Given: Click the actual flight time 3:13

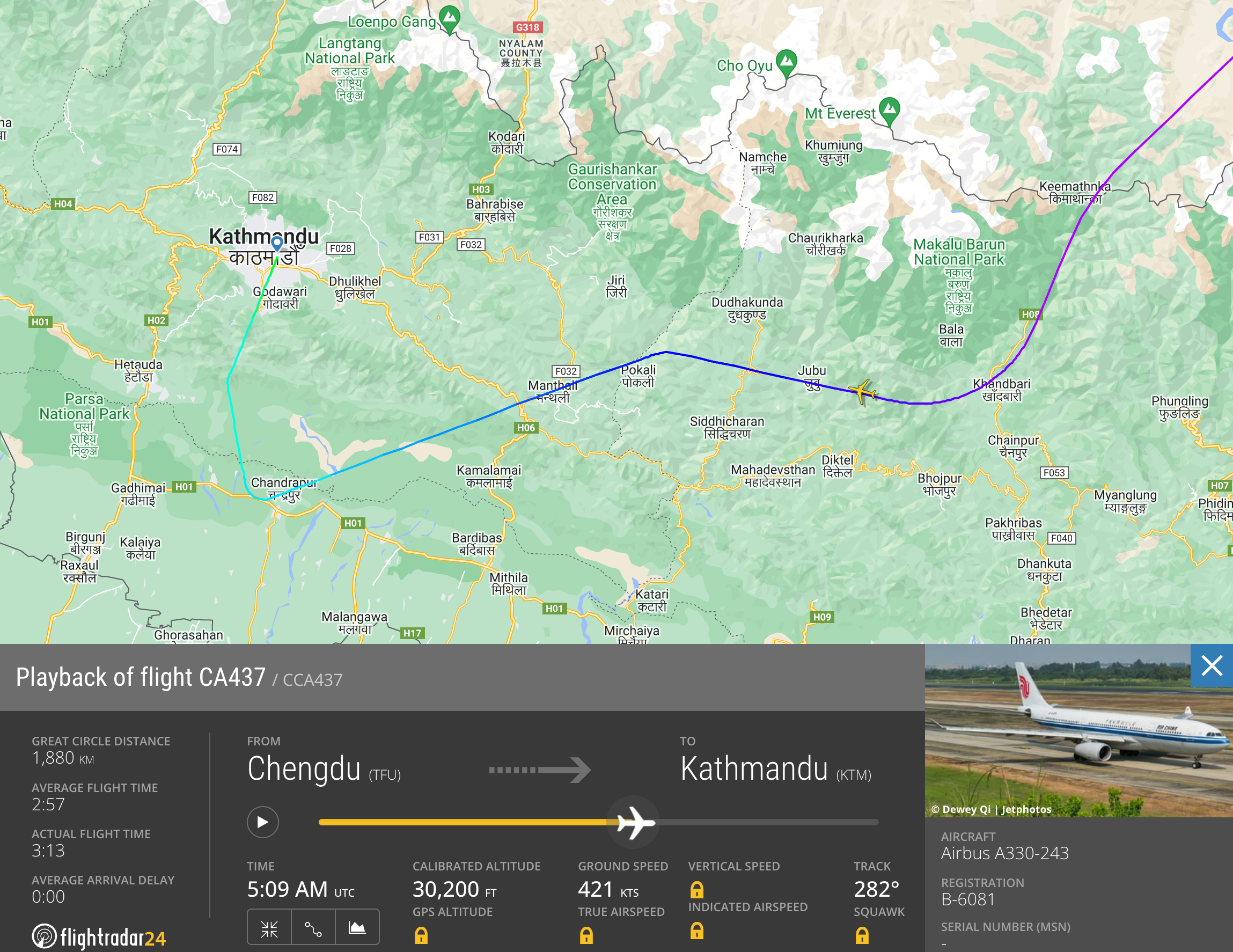Looking at the screenshot, I should 48,851.
